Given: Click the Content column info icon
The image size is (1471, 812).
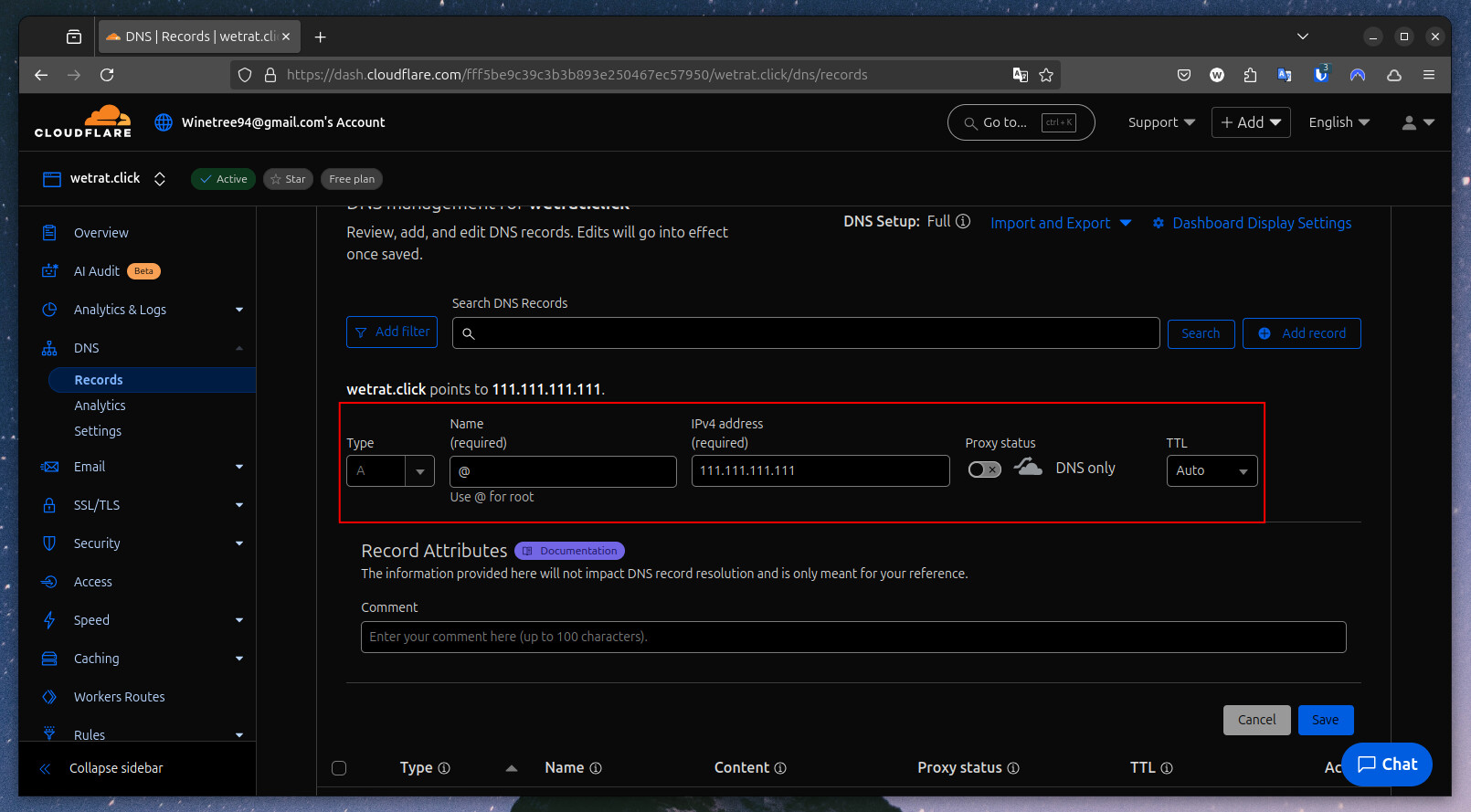Looking at the screenshot, I should (x=780, y=768).
